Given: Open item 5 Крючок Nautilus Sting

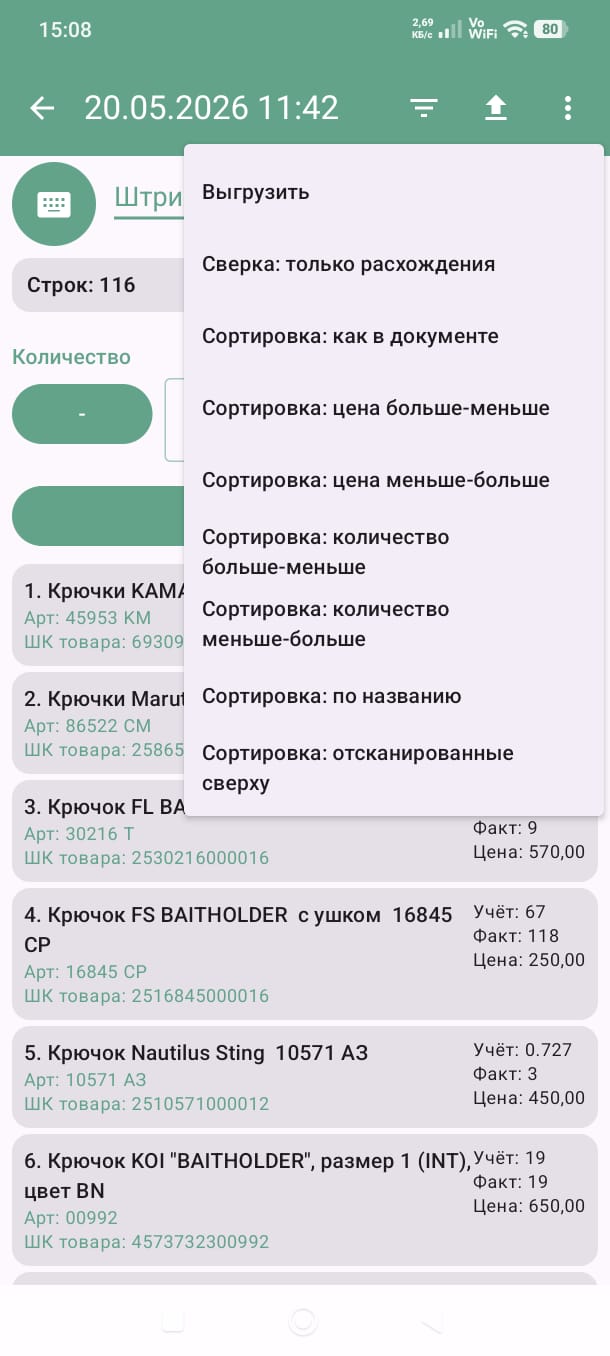Looking at the screenshot, I should (305, 1077).
